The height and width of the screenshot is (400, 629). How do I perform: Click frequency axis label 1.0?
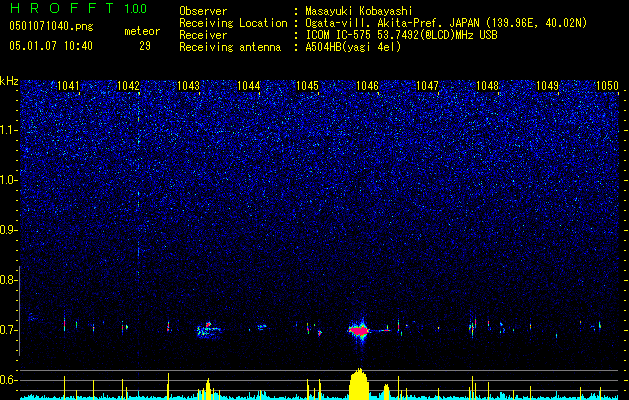pyautogui.click(x=9, y=180)
